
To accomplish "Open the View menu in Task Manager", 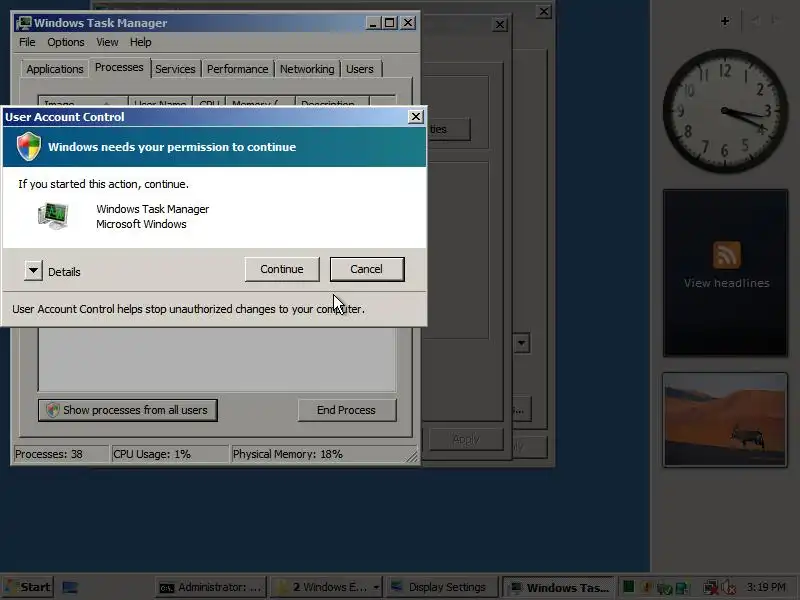I will coord(107,42).
